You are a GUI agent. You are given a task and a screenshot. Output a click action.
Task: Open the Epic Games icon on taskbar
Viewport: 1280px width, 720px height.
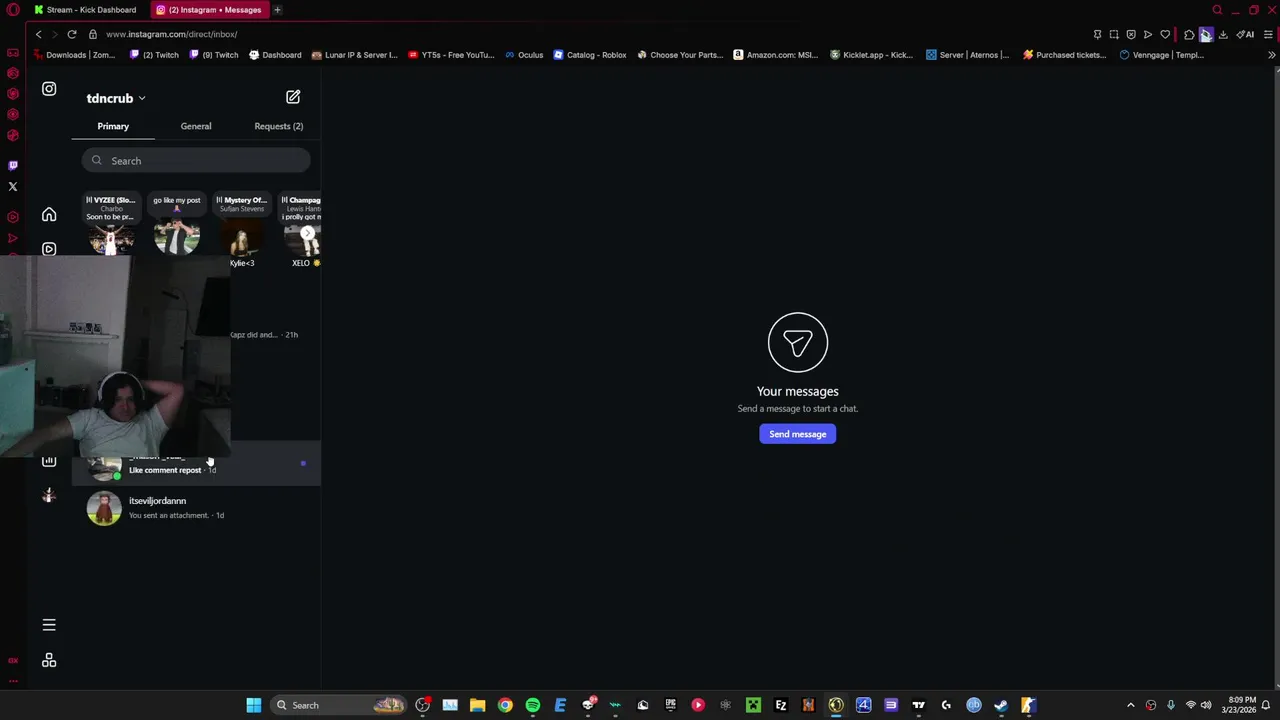click(x=670, y=705)
